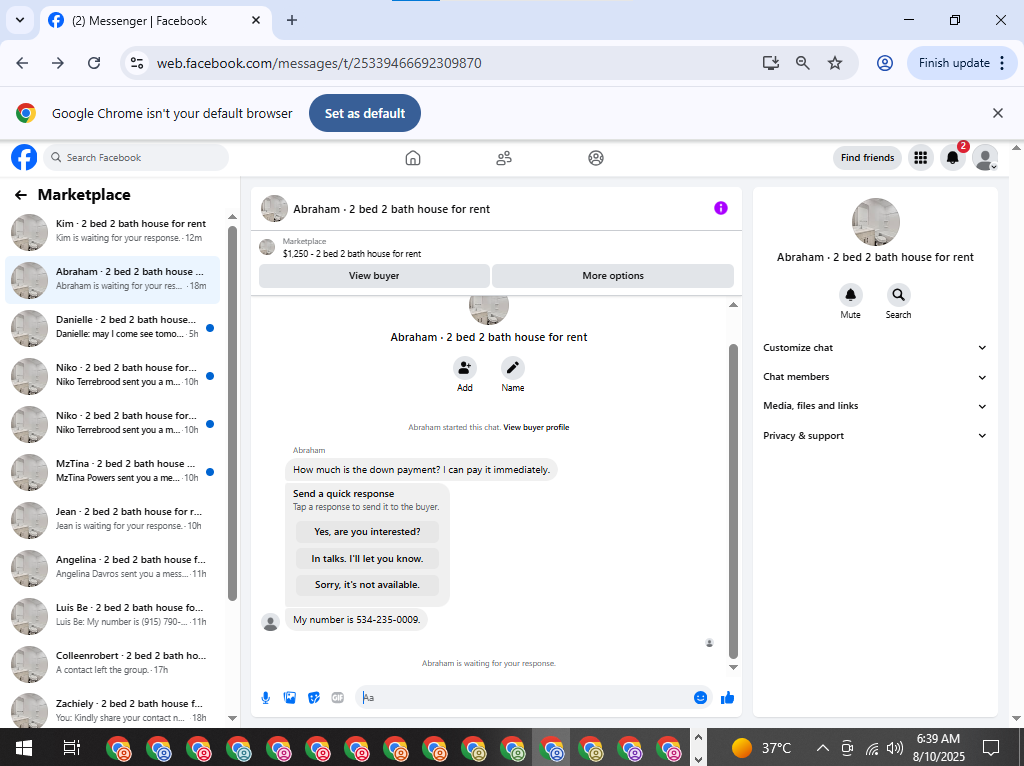Image resolution: width=1024 pixels, height=766 pixels.
Task: Click the Name pencil edit icon
Action: (x=513, y=368)
